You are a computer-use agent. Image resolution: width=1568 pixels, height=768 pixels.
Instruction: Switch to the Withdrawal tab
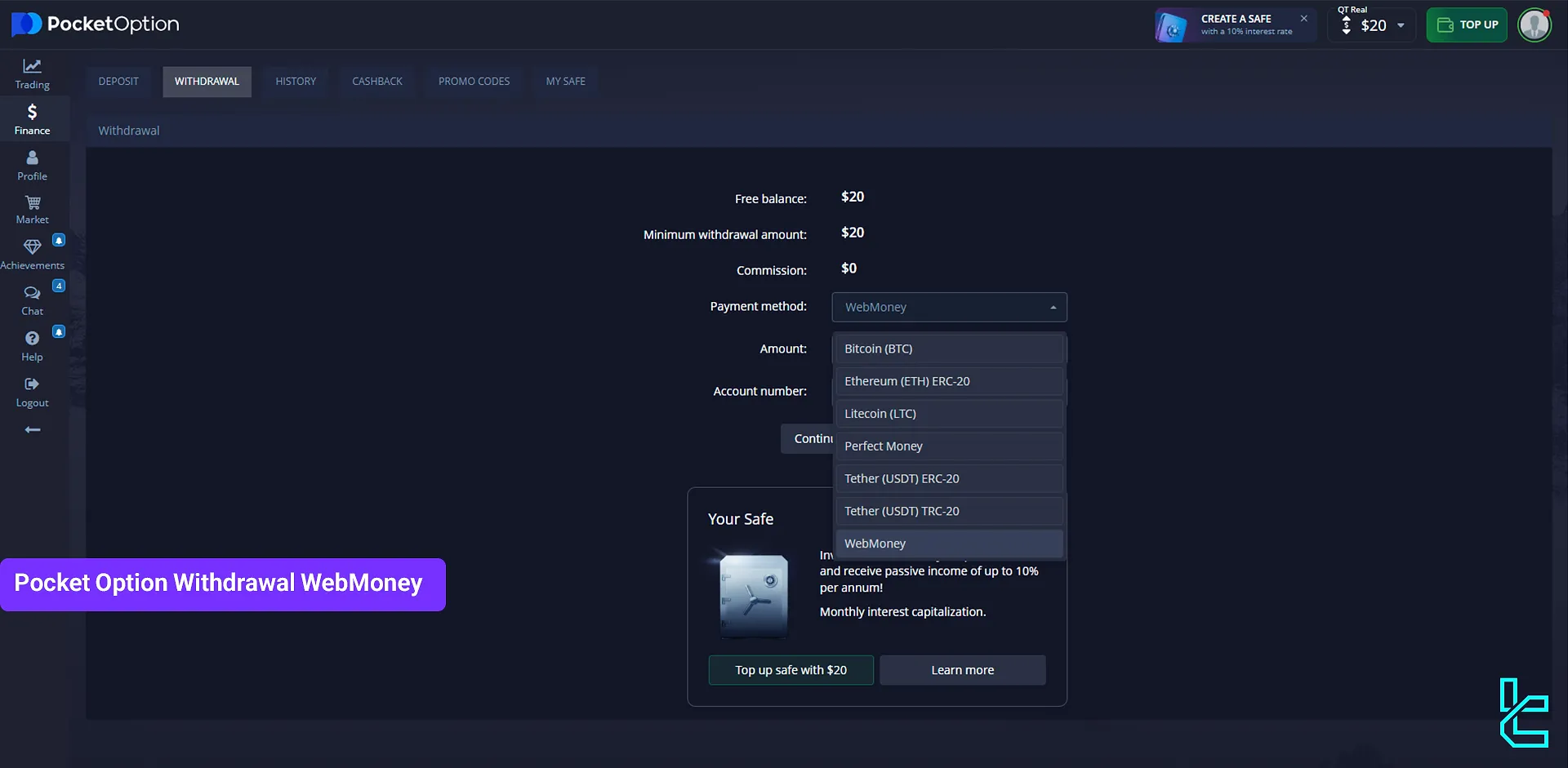coord(207,82)
